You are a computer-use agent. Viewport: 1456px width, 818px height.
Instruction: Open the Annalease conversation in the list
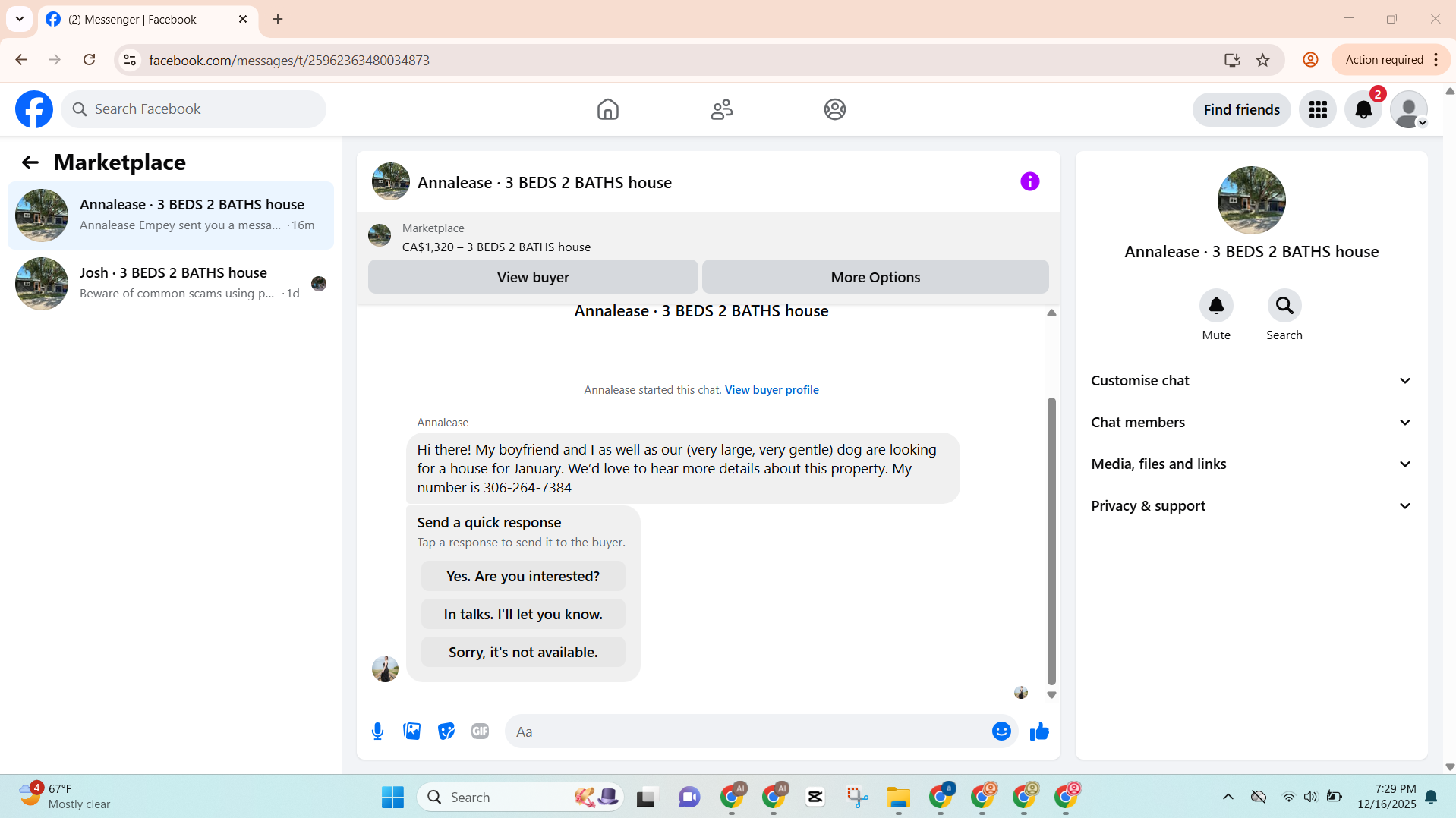point(171,216)
